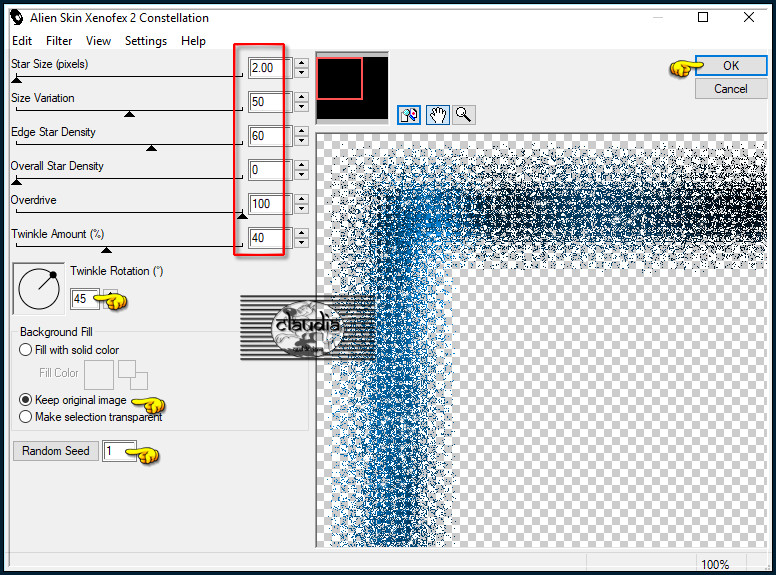Click the Edge Star Density value field
This screenshot has height=575, width=776.
click(270, 136)
